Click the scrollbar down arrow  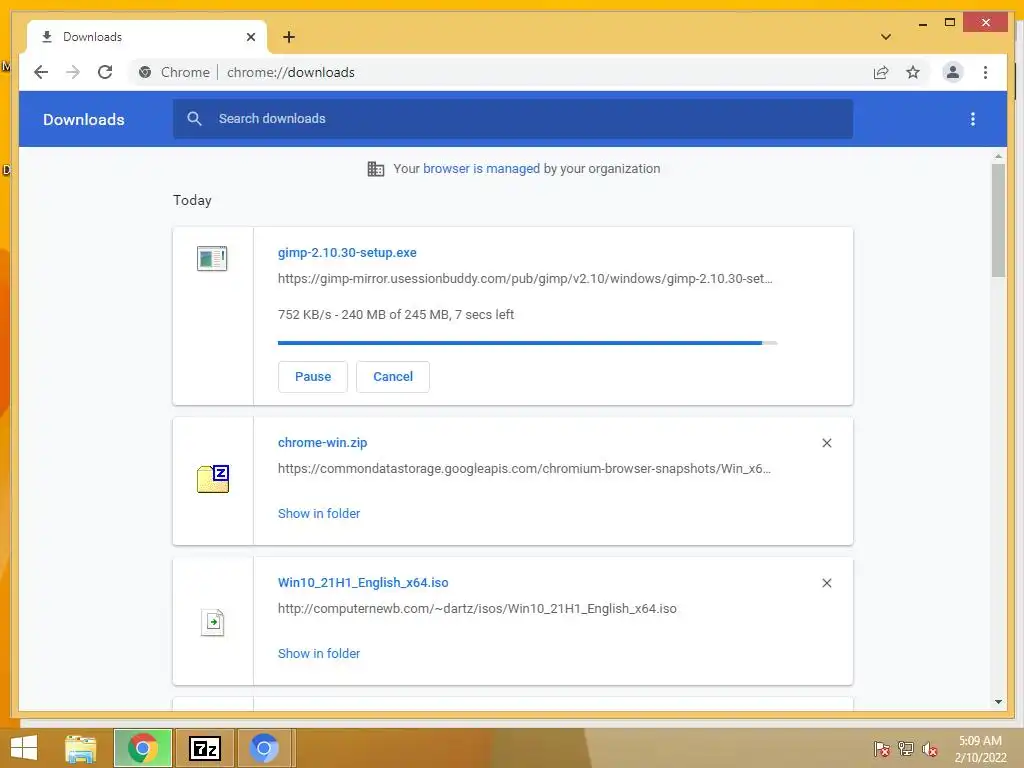point(998,702)
